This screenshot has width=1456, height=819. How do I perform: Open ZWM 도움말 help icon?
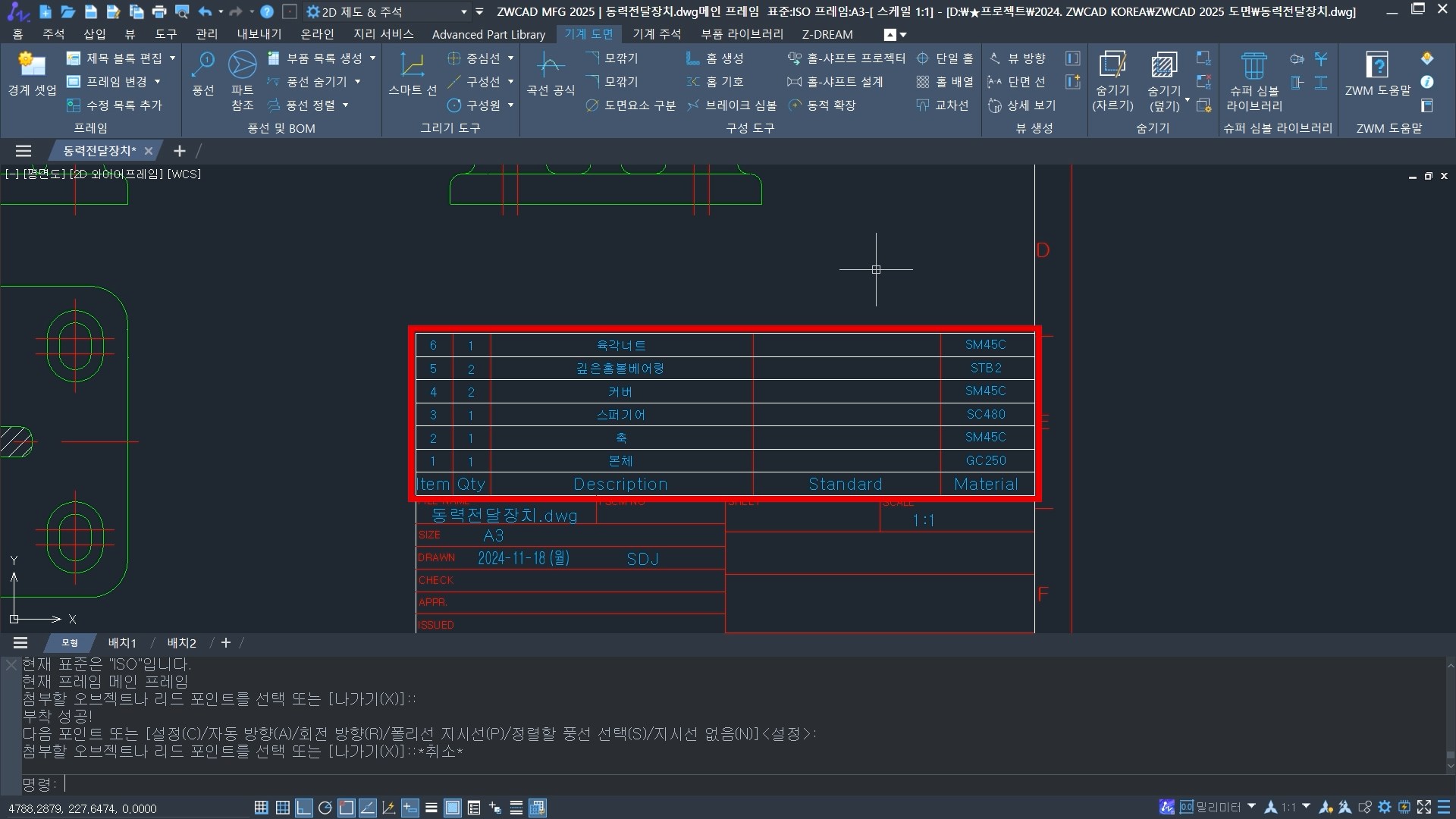pos(1376,66)
